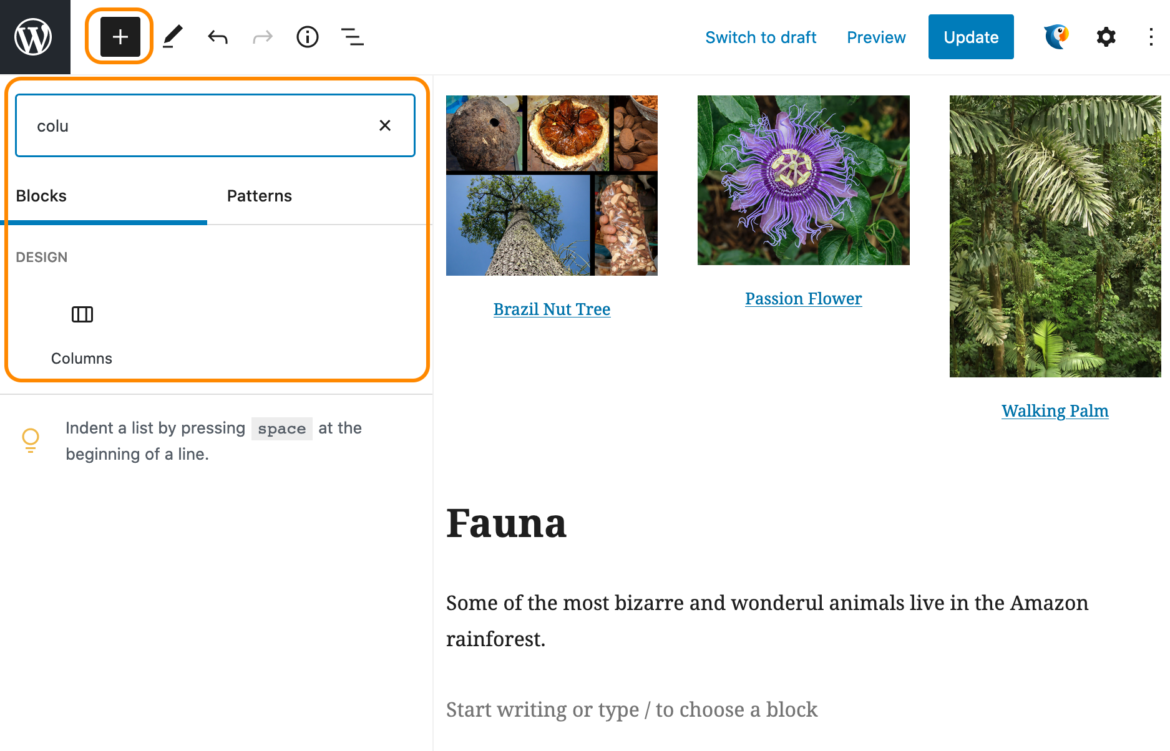Click the parrot avatar in the toolbar
Screen dimensions: 1170x751
point(1056,37)
